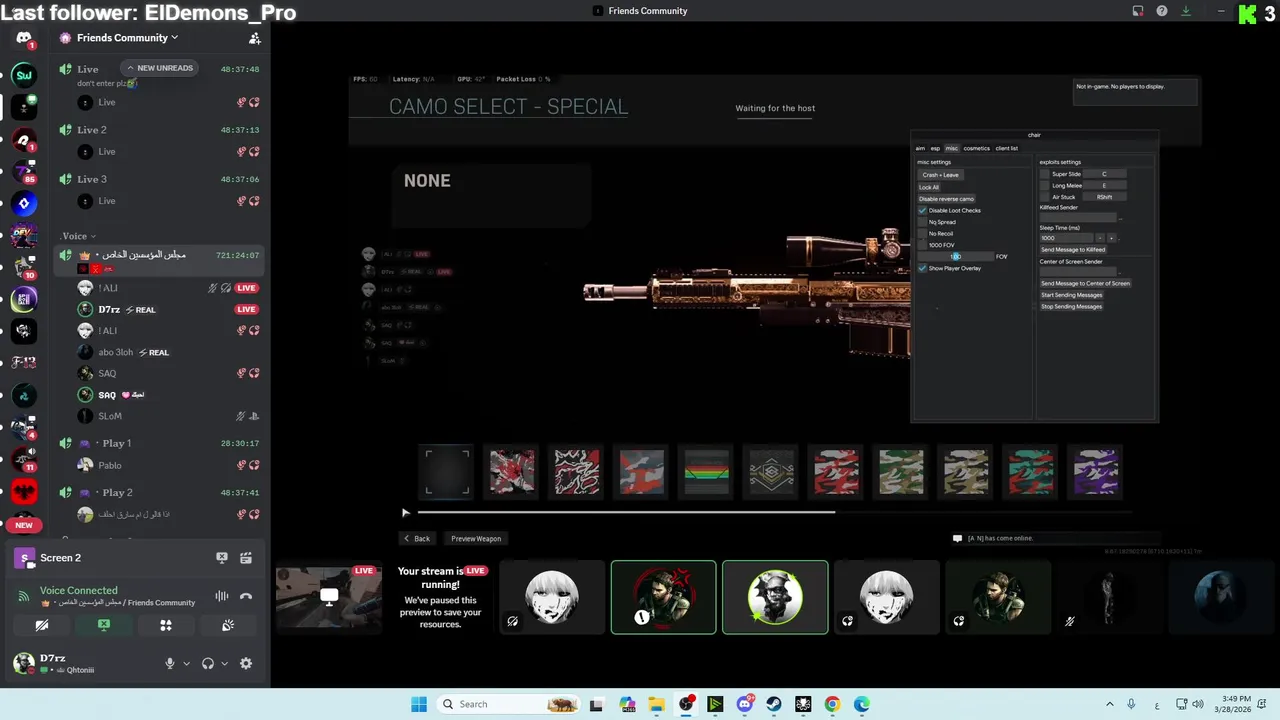Viewport: 1280px width, 720px height.
Task: Click Start Sending Messages button
Action: coord(1072,295)
